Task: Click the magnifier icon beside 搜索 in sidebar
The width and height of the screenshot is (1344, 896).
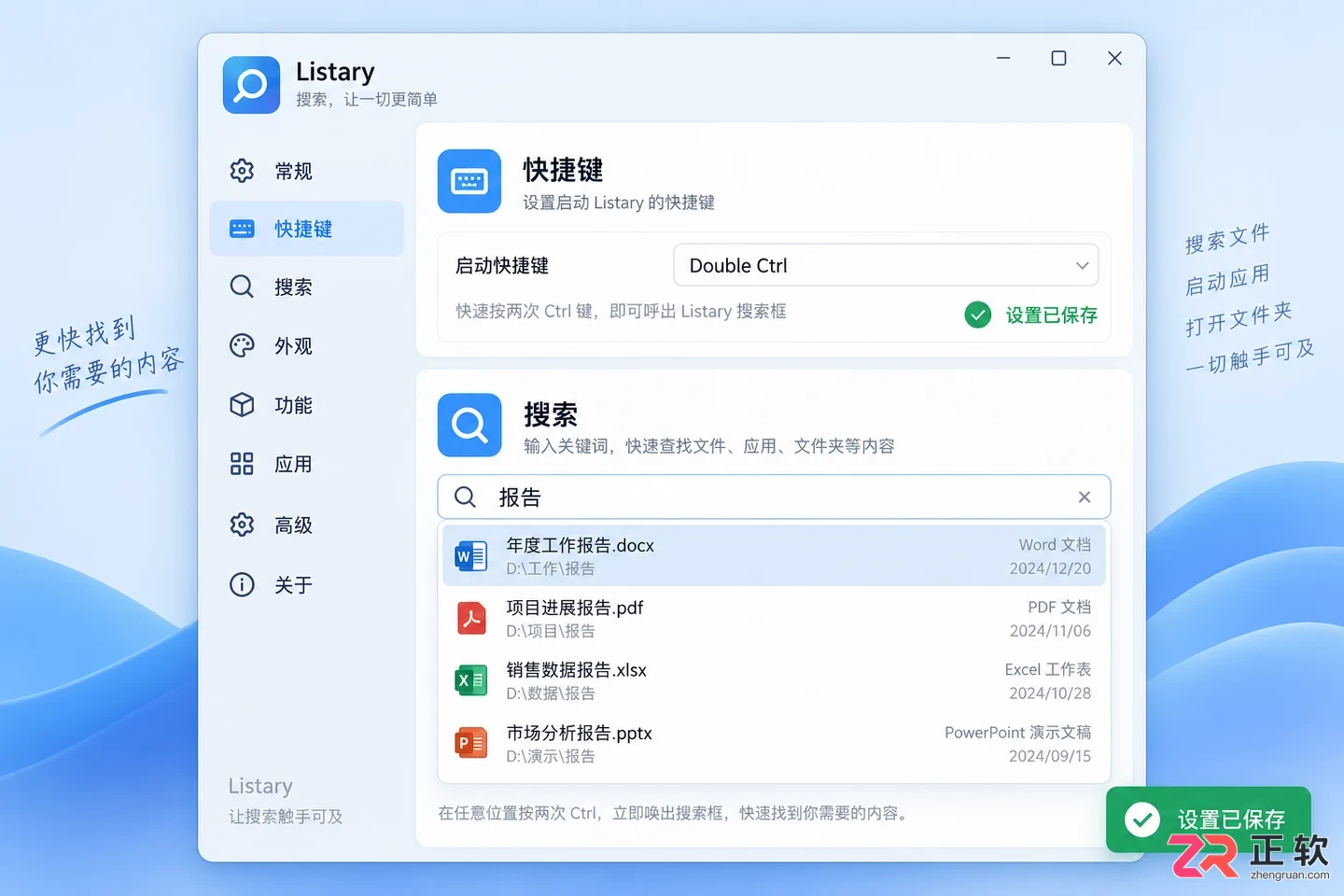Action: pos(242,287)
